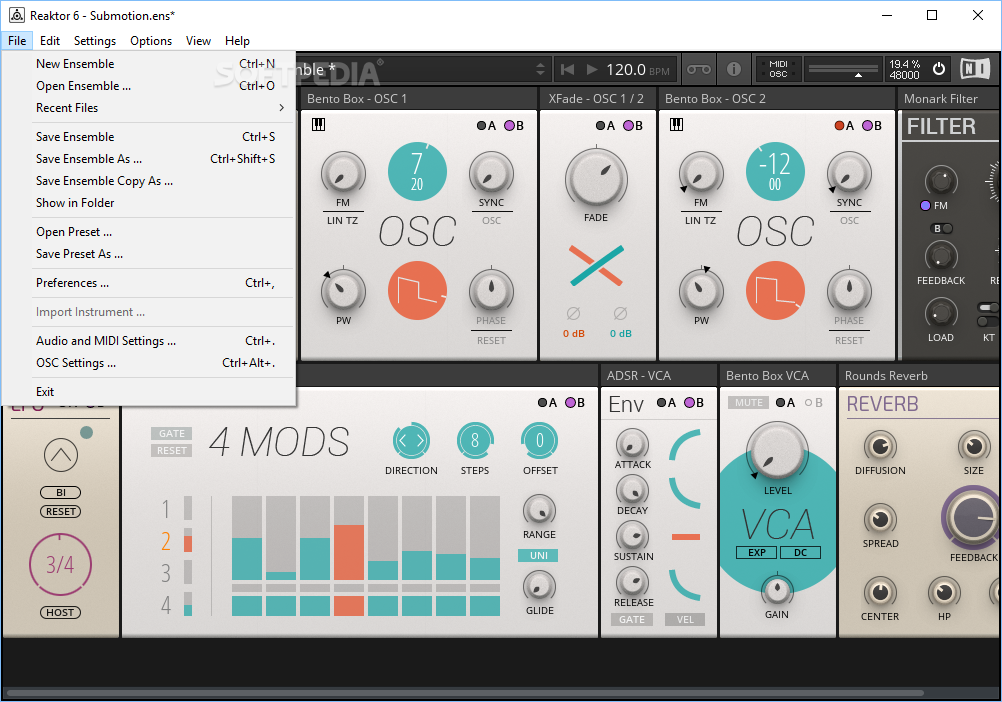Click the rewind to start transport button

pos(567,69)
